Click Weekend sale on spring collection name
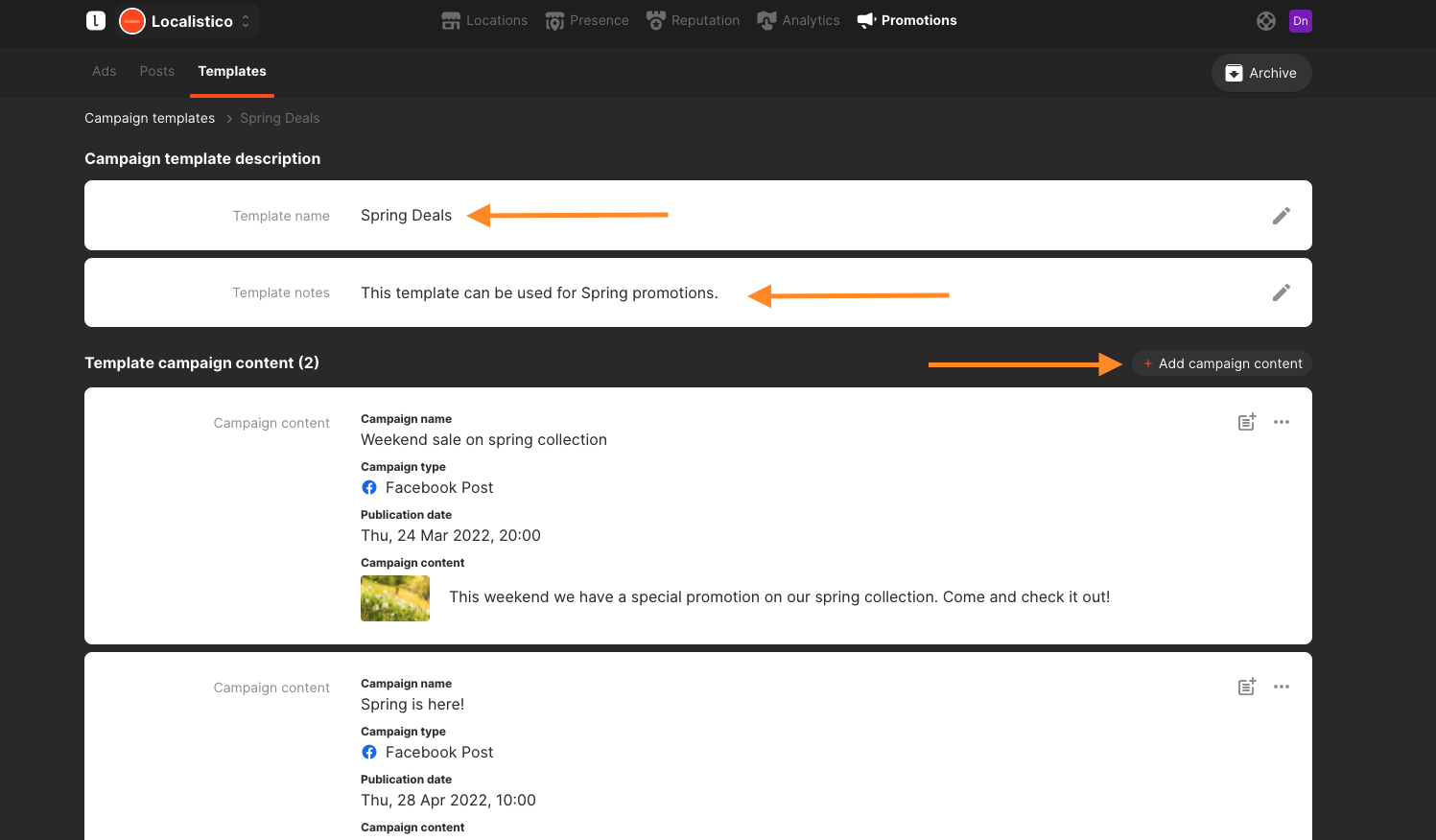Image resolution: width=1436 pixels, height=840 pixels. (x=483, y=440)
